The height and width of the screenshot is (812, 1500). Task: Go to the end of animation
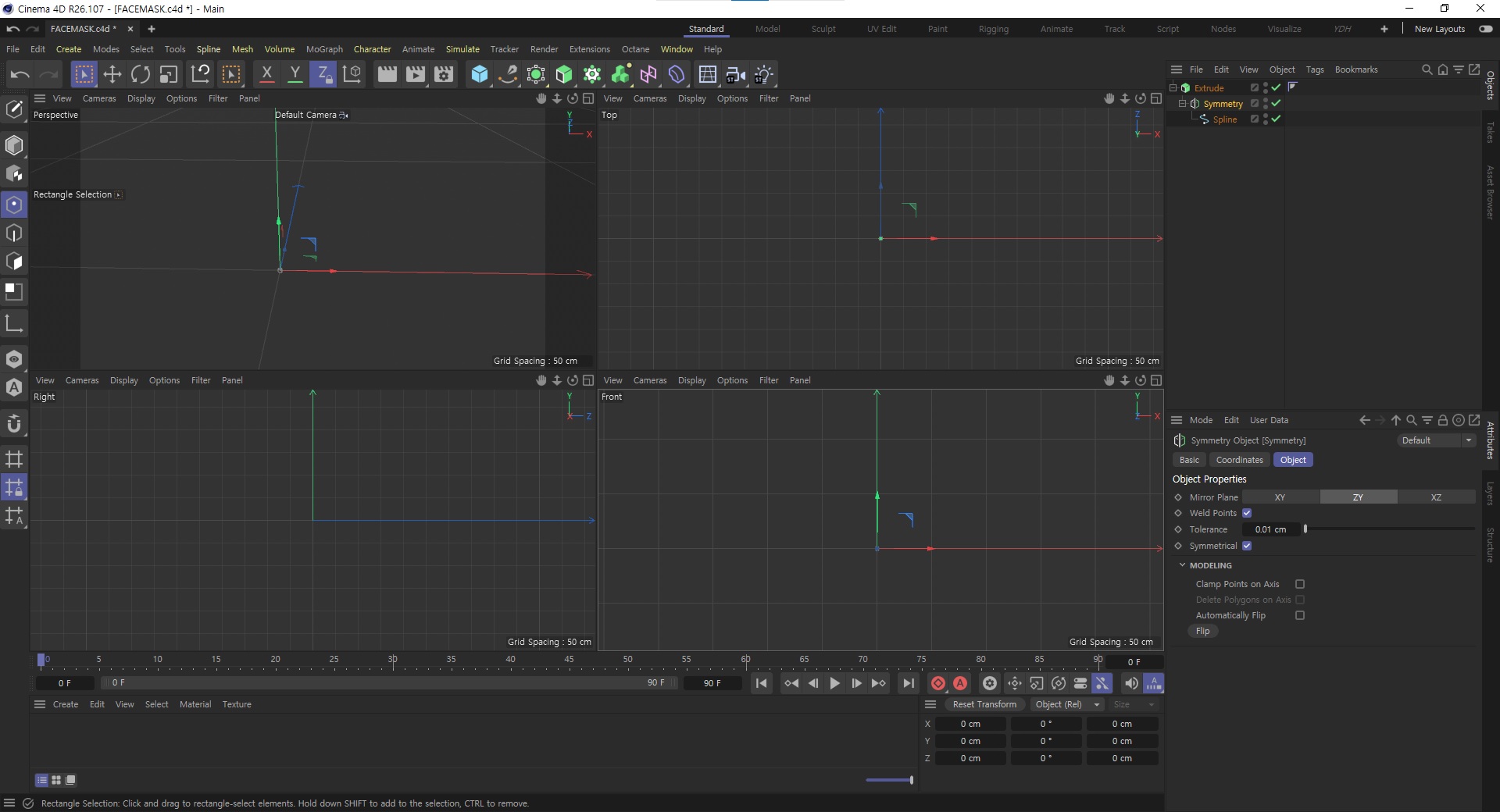click(908, 683)
